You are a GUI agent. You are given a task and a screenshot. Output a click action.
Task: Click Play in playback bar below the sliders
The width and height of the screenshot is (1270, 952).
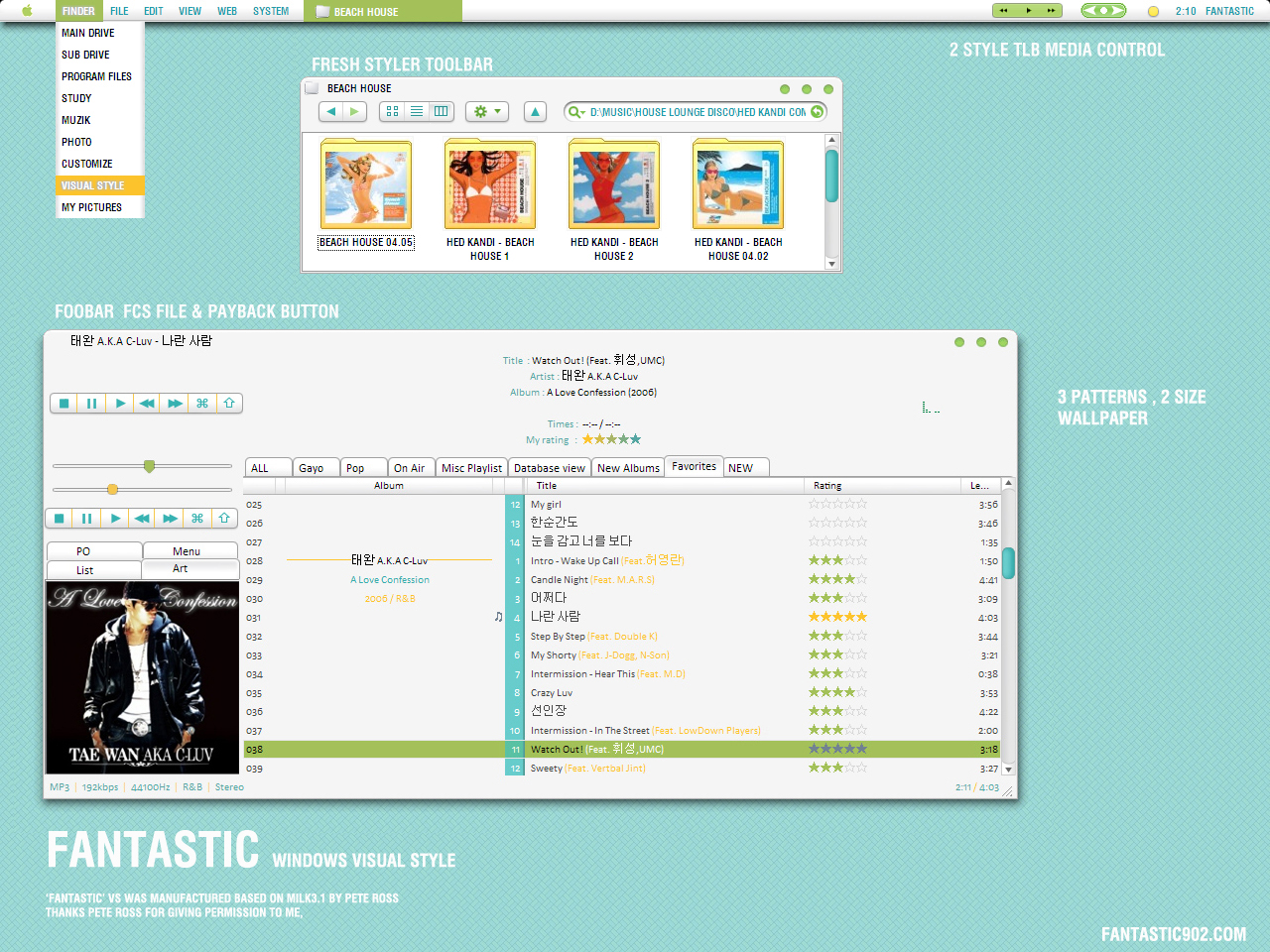point(115,519)
